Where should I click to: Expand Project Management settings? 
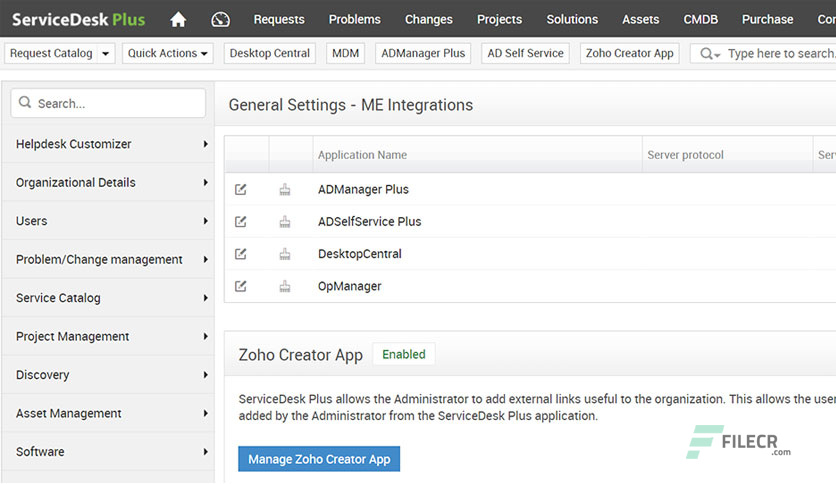(x=108, y=336)
